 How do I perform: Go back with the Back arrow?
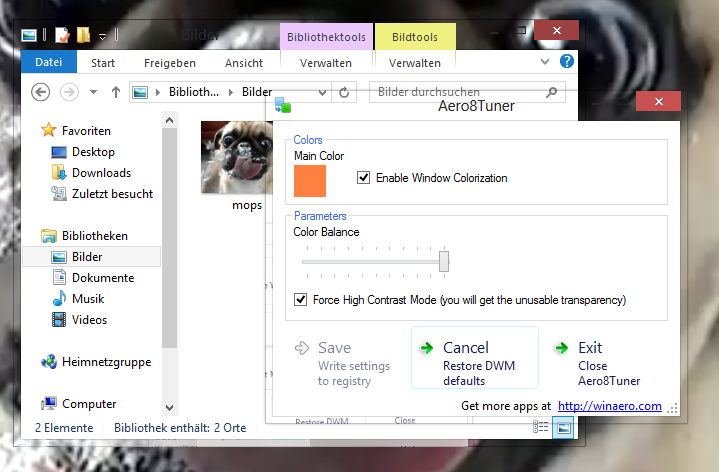click(x=41, y=92)
